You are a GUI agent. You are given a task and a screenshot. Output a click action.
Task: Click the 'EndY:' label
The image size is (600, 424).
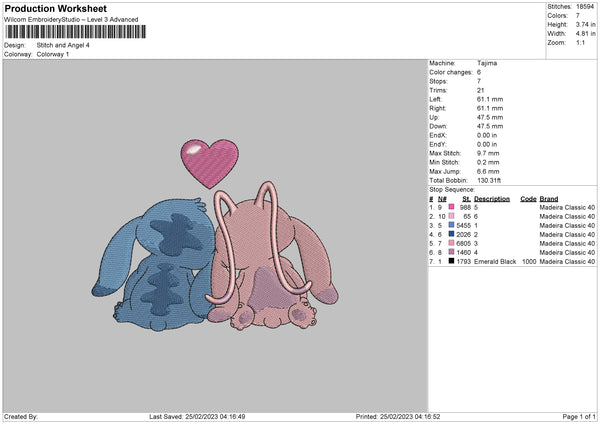[438, 144]
